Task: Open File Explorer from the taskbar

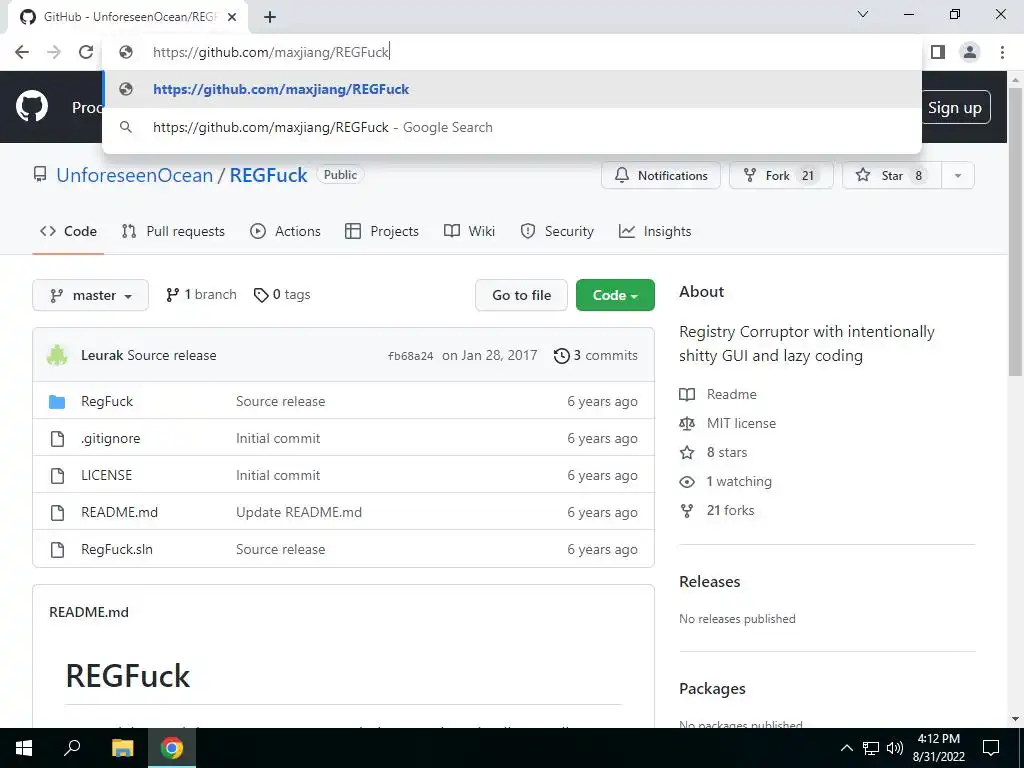Action: 122,748
